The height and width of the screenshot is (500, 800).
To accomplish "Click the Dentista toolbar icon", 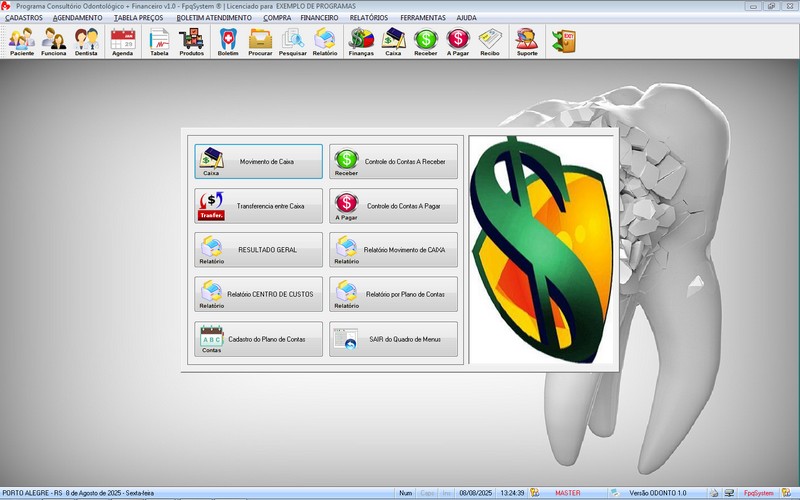I will pos(86,41).
